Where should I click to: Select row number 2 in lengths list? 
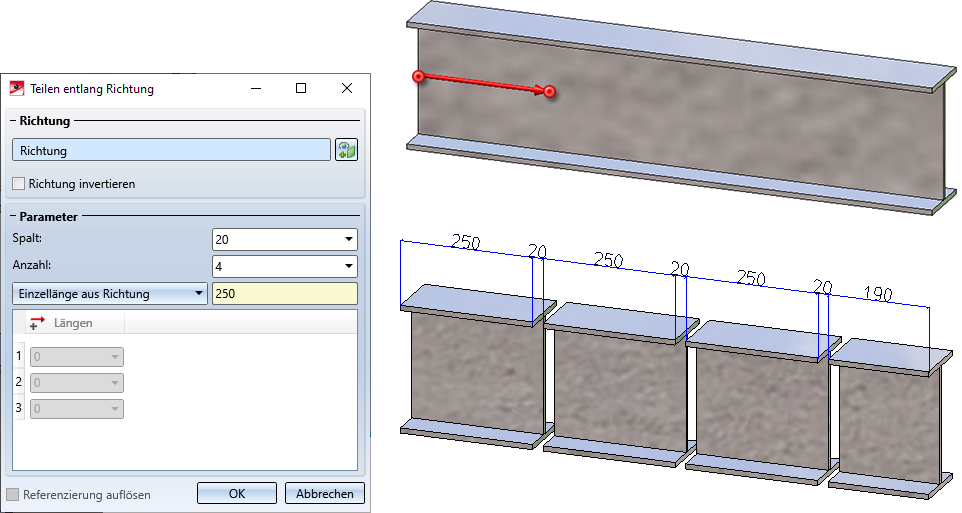click(18, 382)
